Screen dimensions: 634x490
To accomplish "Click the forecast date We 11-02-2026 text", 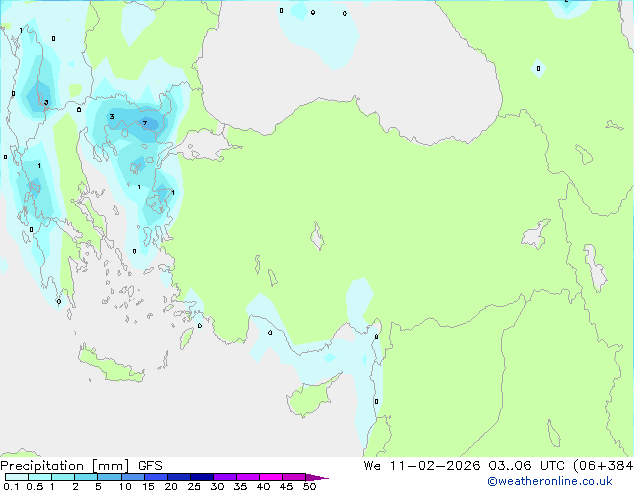I will click(x=422, y=465).
